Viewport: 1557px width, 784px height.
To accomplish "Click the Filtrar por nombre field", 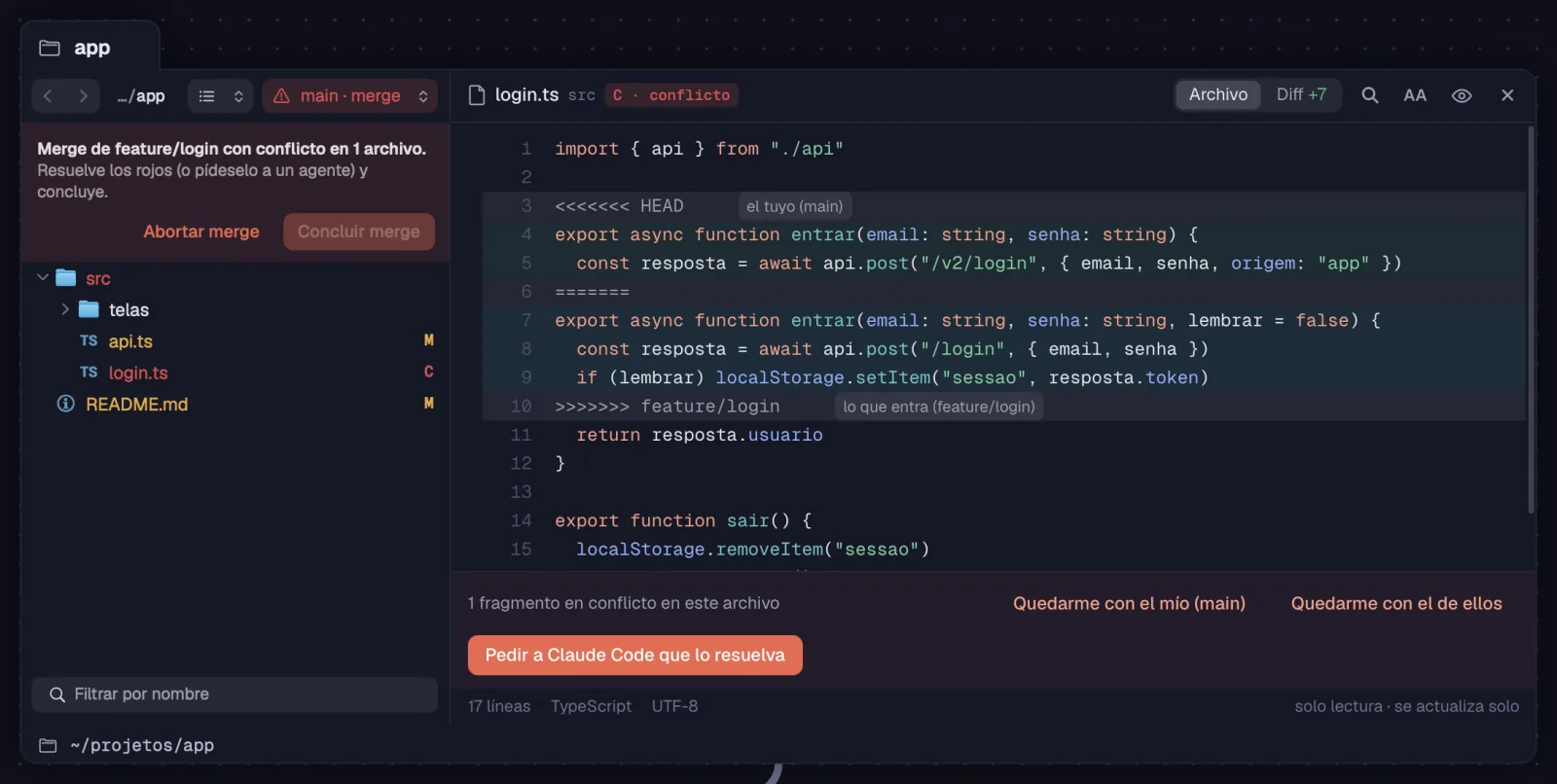I will pyautogui.click(x=235, y=695).
